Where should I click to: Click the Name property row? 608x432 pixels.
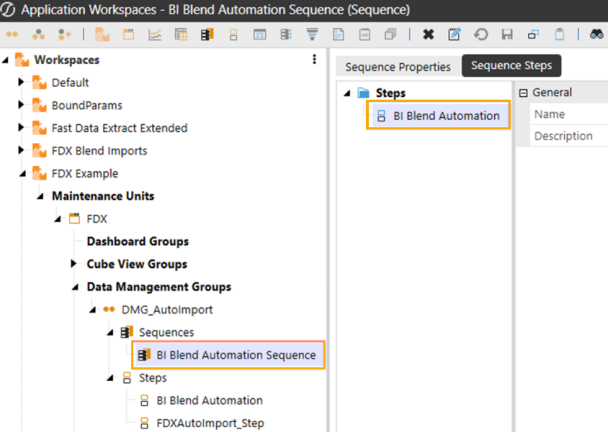click(568, 114)
